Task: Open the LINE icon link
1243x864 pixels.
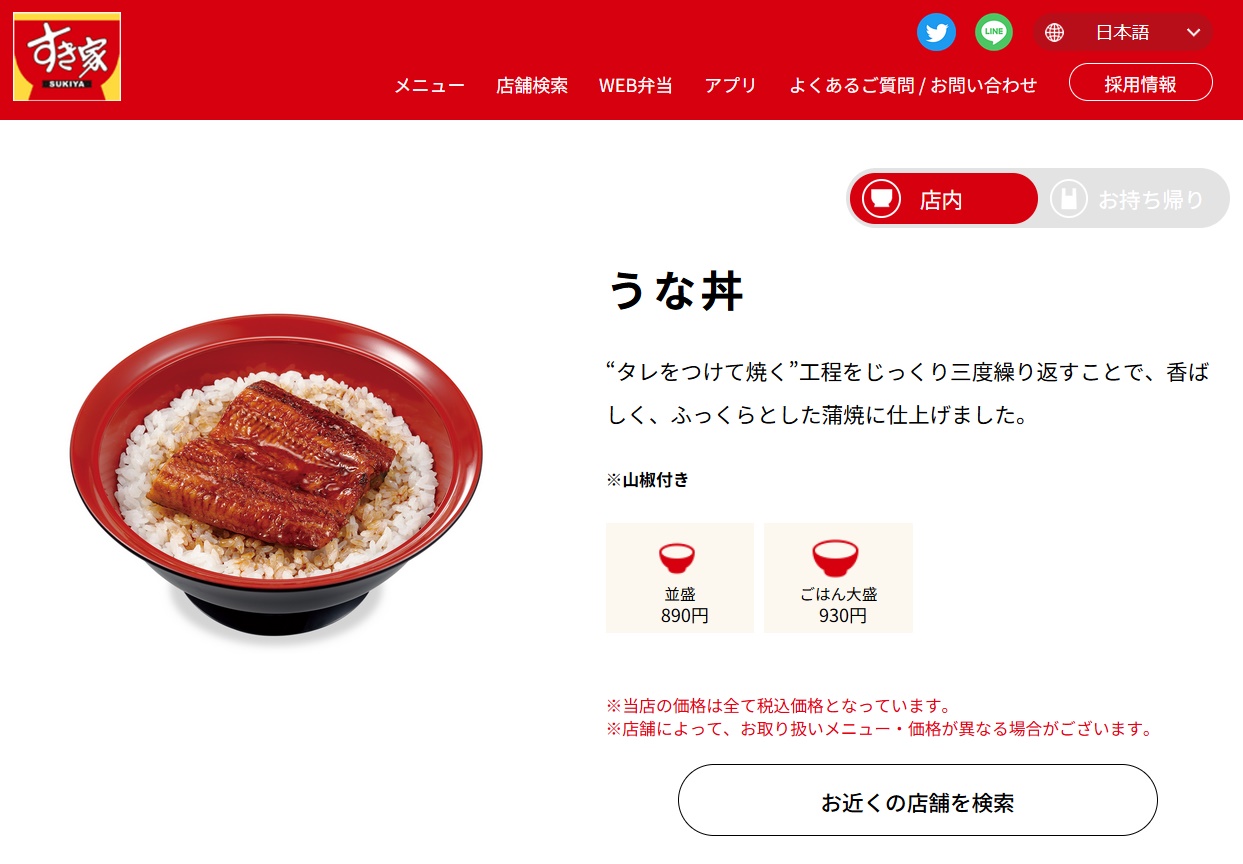Action: click(993, 32)
